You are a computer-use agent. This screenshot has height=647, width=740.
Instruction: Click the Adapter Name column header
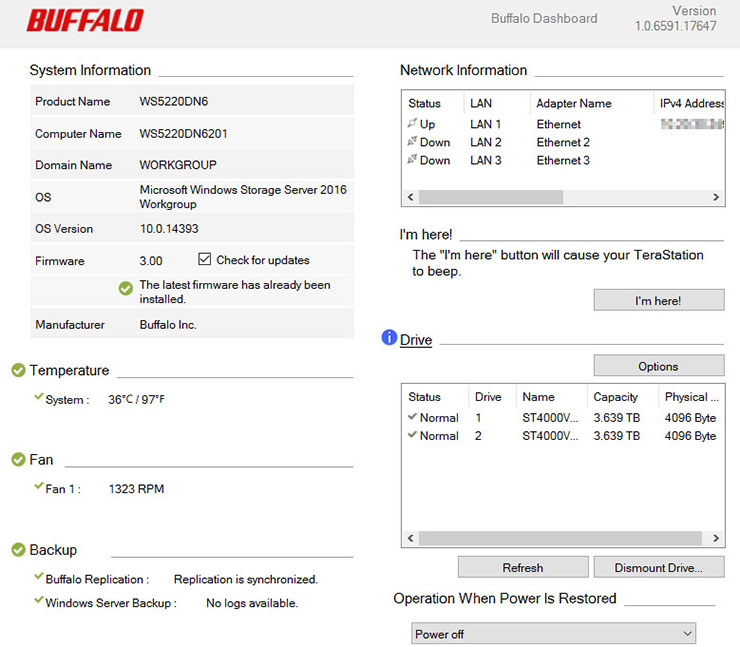coord(574,104)
